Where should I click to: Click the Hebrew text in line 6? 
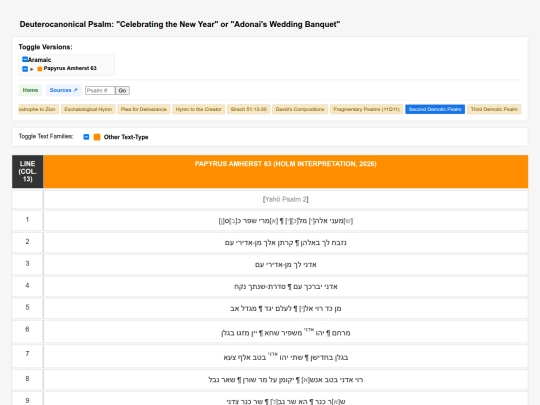[x=285, y=332]
